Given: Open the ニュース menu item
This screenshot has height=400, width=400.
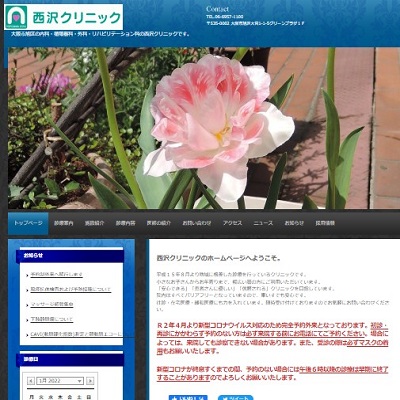Looking at the screenshot, I should (263, 223).
